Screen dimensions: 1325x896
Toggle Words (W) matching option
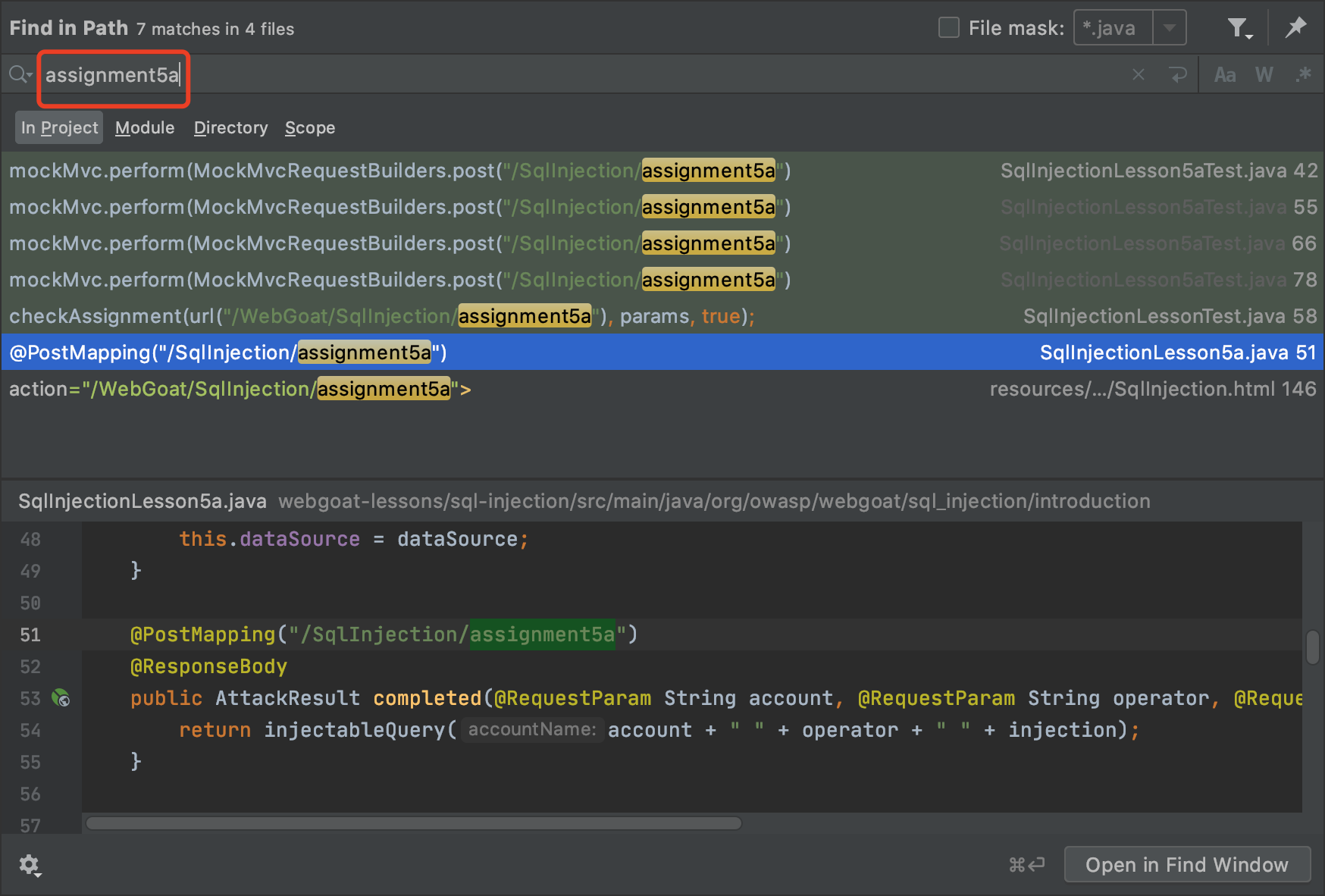(1264, 74)
